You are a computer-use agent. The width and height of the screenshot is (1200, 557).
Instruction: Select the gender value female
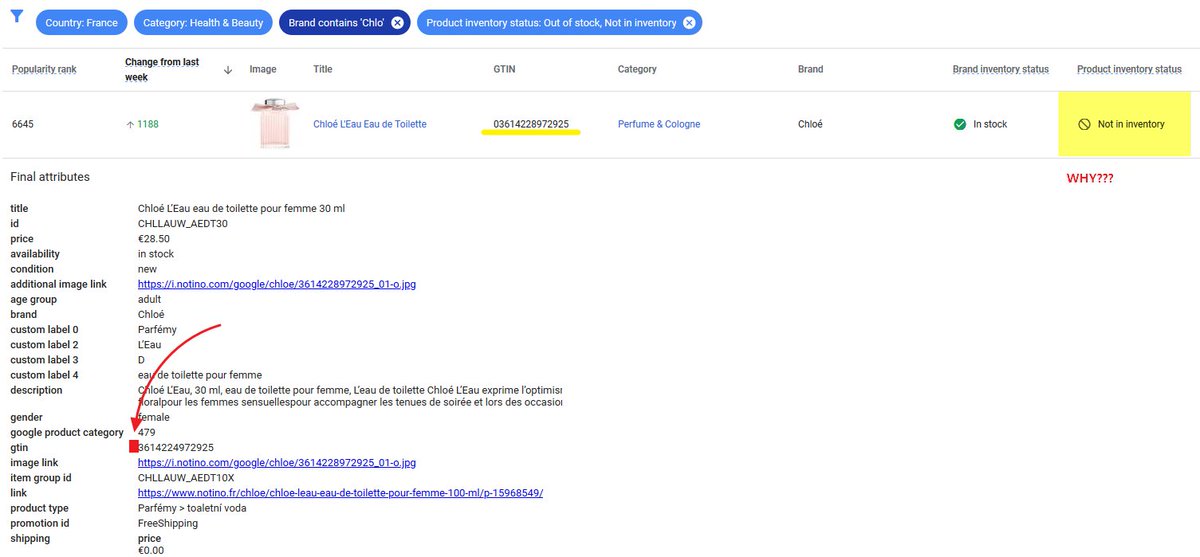(153, 417)
